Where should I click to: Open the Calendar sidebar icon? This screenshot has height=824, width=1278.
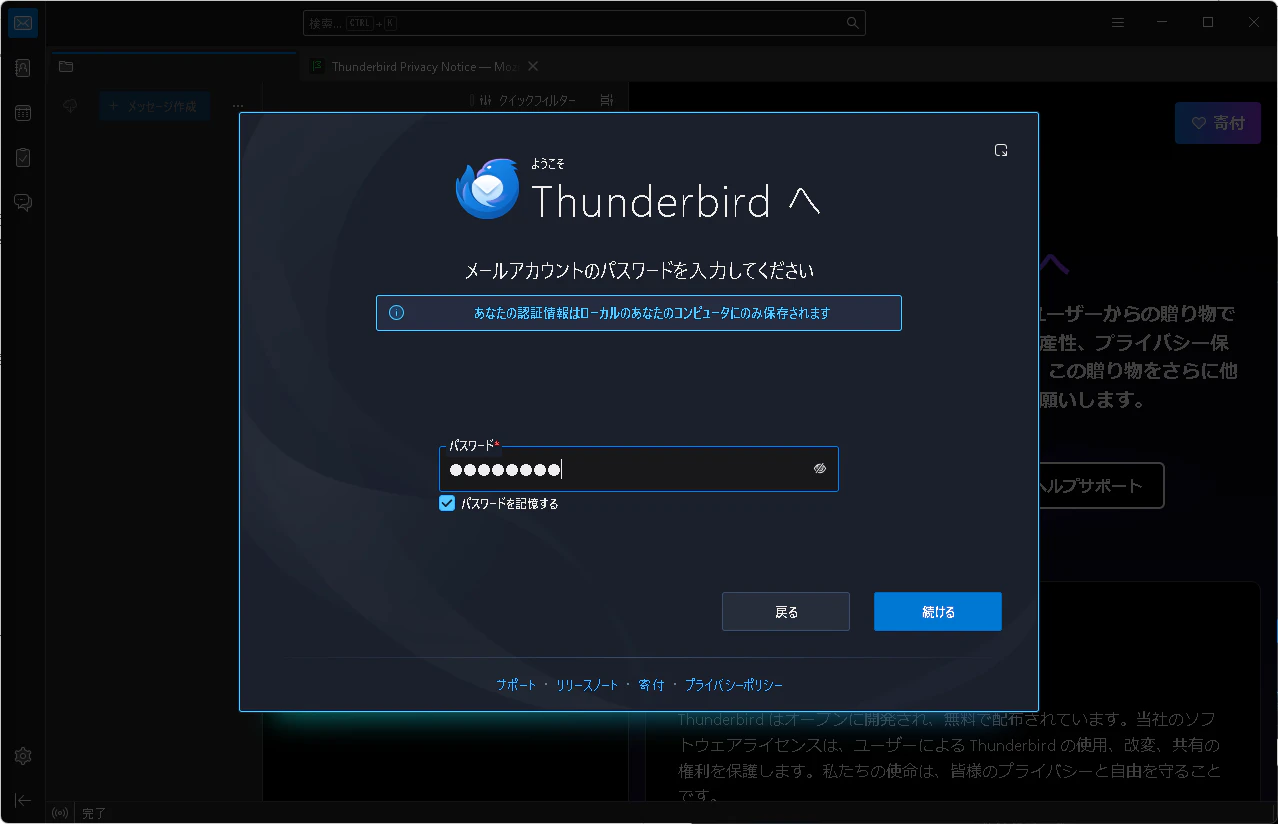tap(23, 113)
